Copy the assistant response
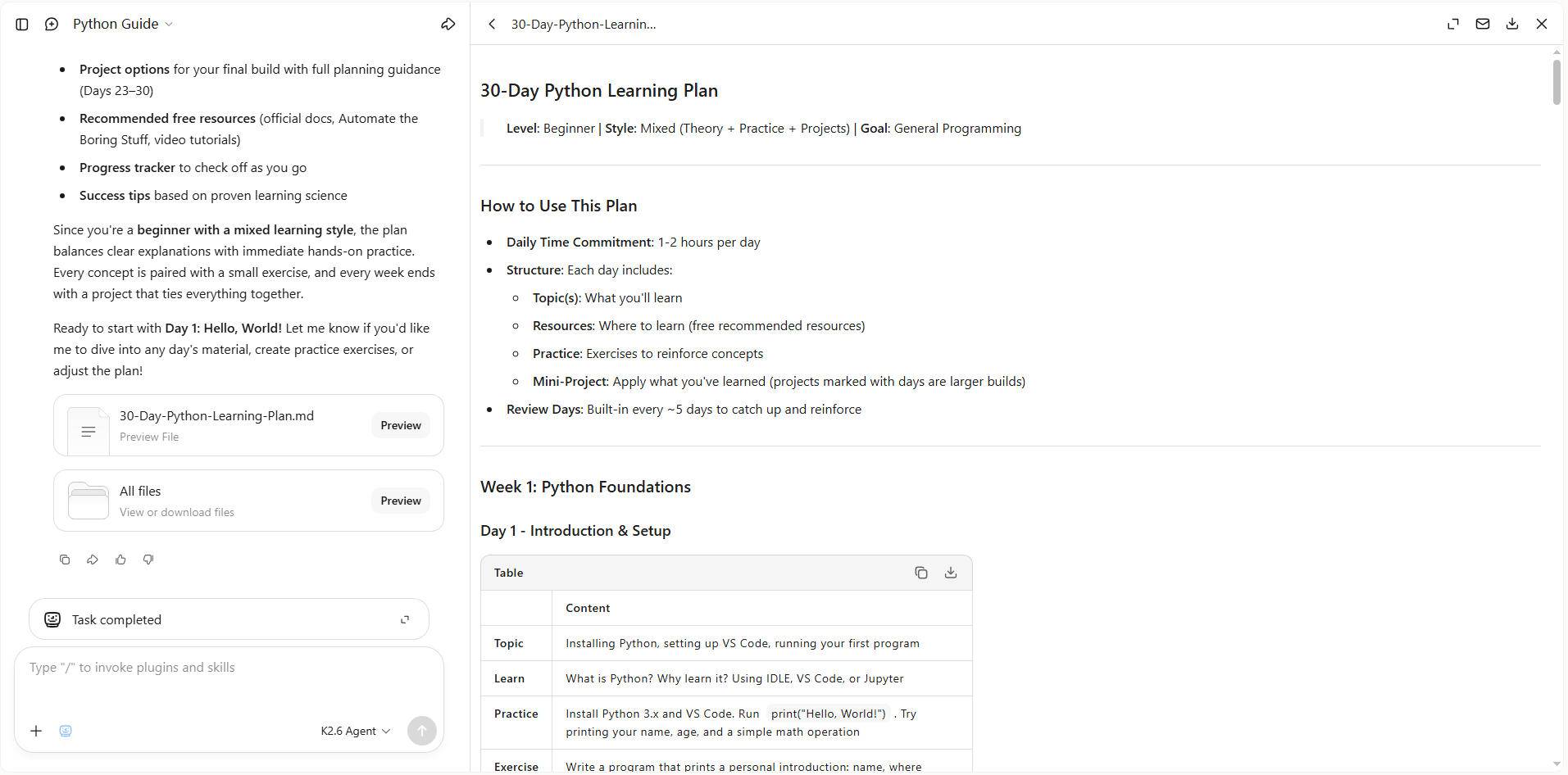 pyautogui.click(x=65, y=560)
